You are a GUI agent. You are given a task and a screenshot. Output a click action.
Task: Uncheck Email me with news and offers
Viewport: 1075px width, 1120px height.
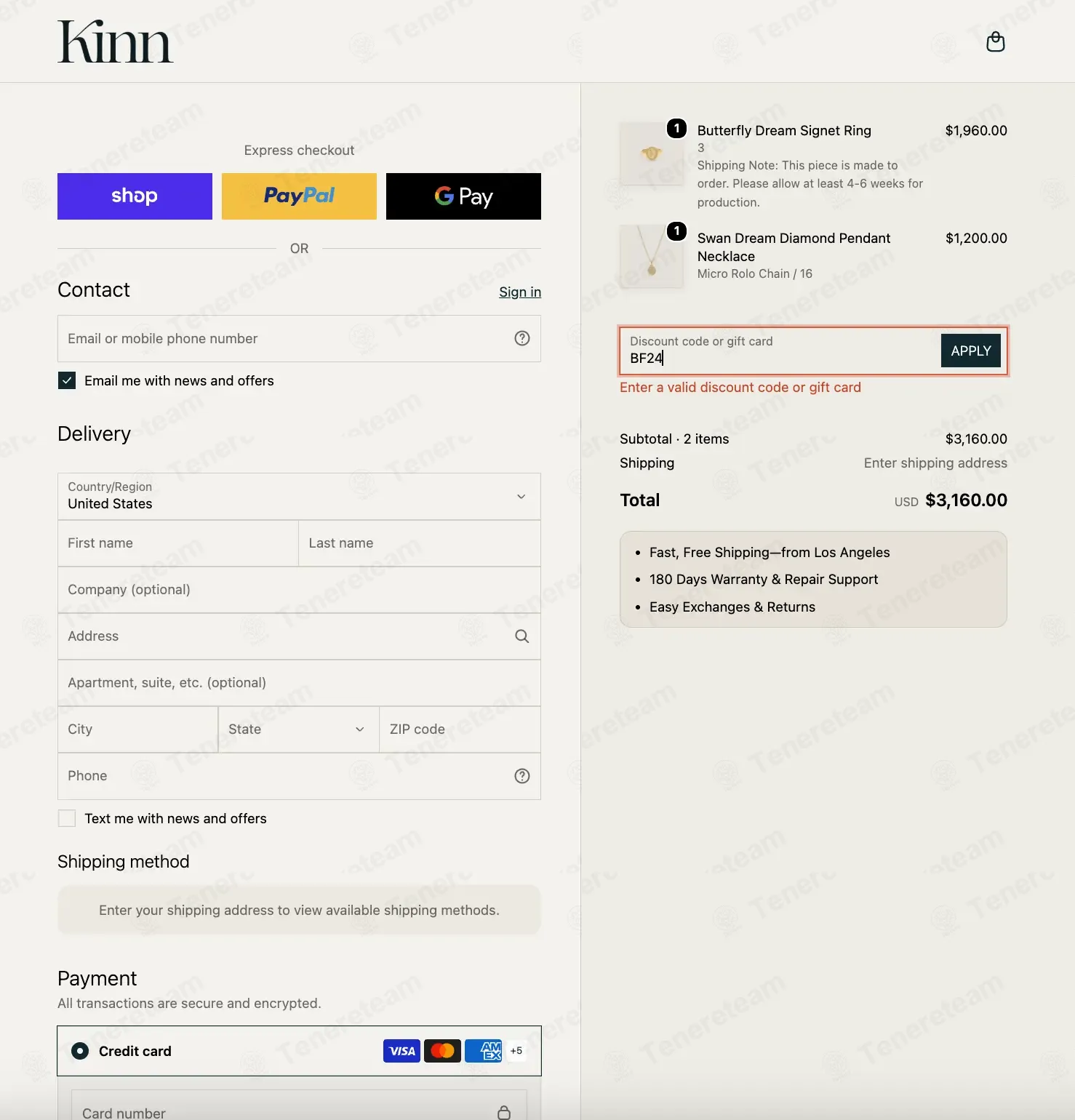click(x=67, y=380)
